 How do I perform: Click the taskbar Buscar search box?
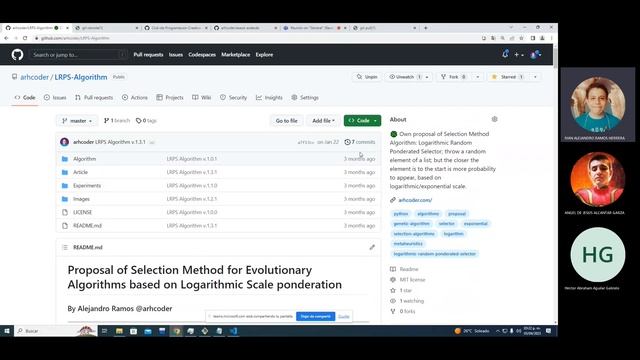(x=56, y=331)
